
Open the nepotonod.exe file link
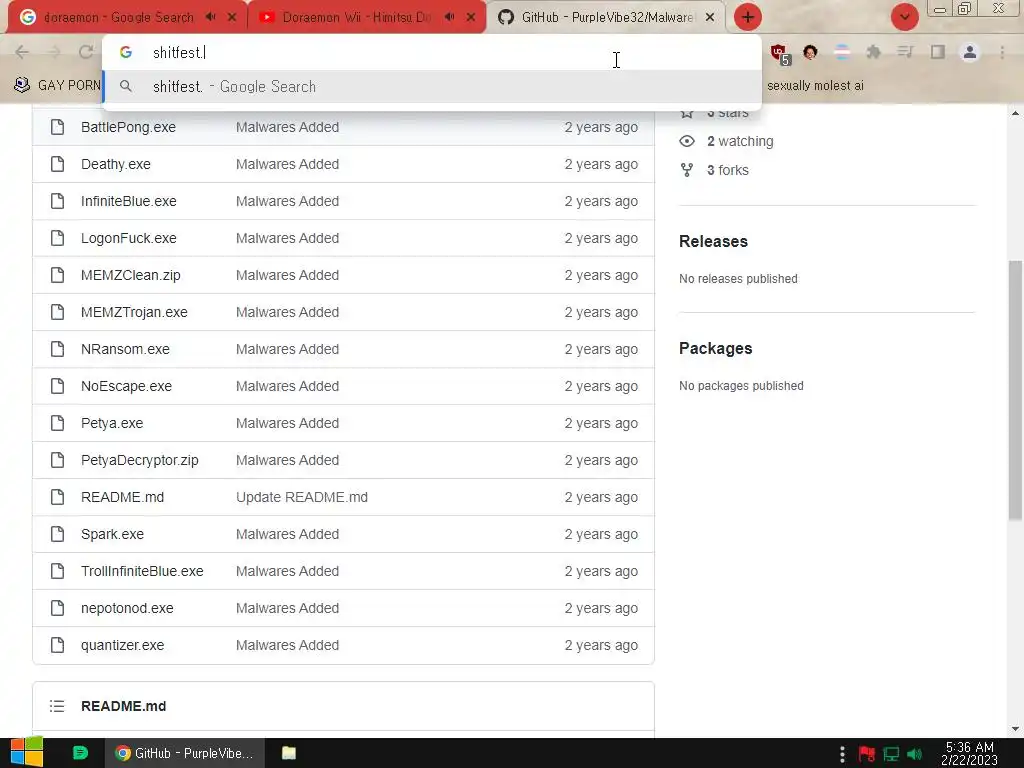127,609
